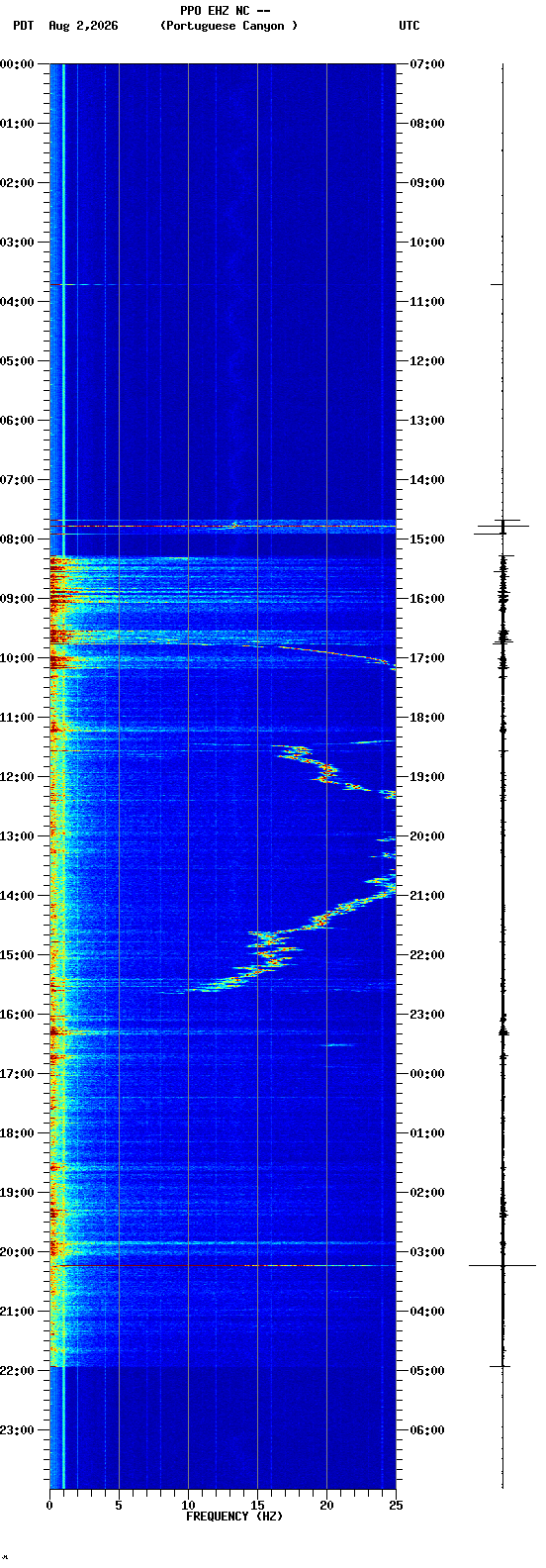Click the PDT axis "09:00" time label
The width and height of the screenshot is (546, 1568).
tap(18, 599)
